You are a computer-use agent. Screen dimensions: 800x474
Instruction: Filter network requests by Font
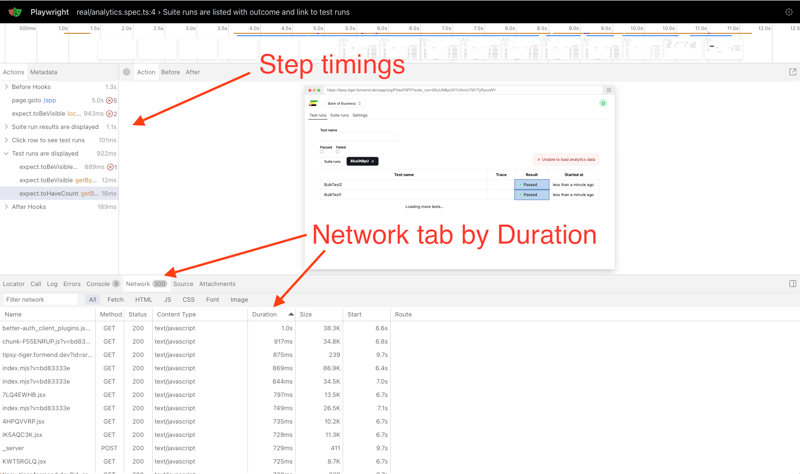213,300
